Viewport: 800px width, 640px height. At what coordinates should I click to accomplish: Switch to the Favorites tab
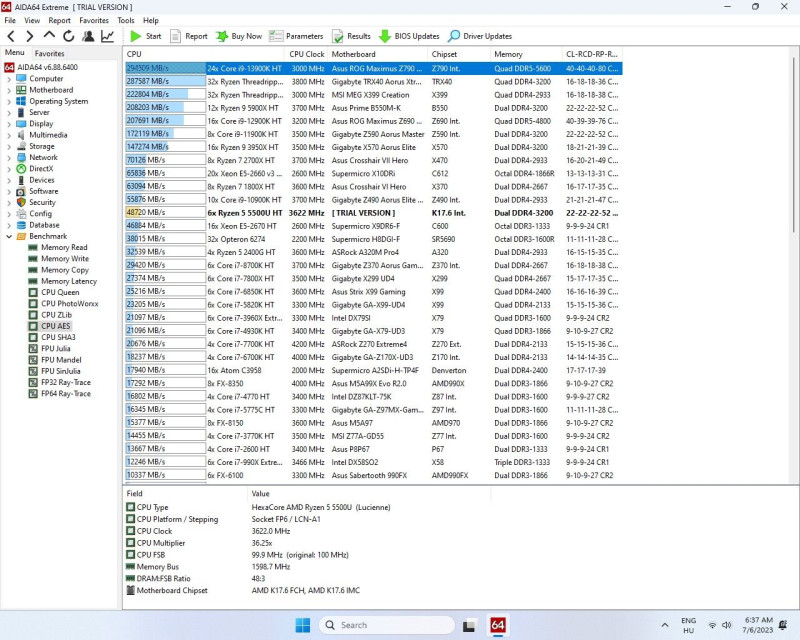pyautogui.click(x=49, y=53)
